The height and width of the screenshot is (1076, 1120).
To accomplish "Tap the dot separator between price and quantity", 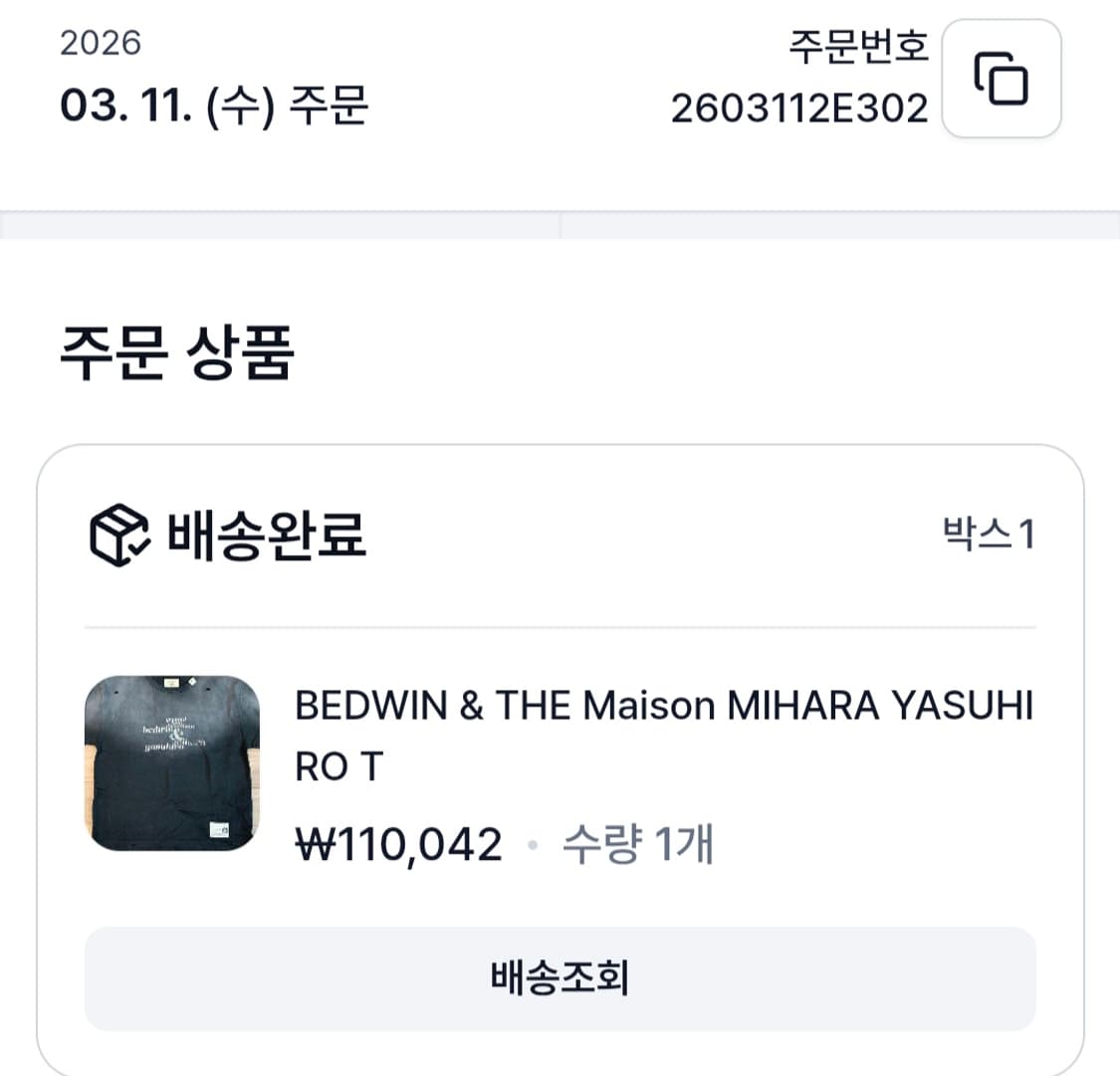I will coord(533,846).
